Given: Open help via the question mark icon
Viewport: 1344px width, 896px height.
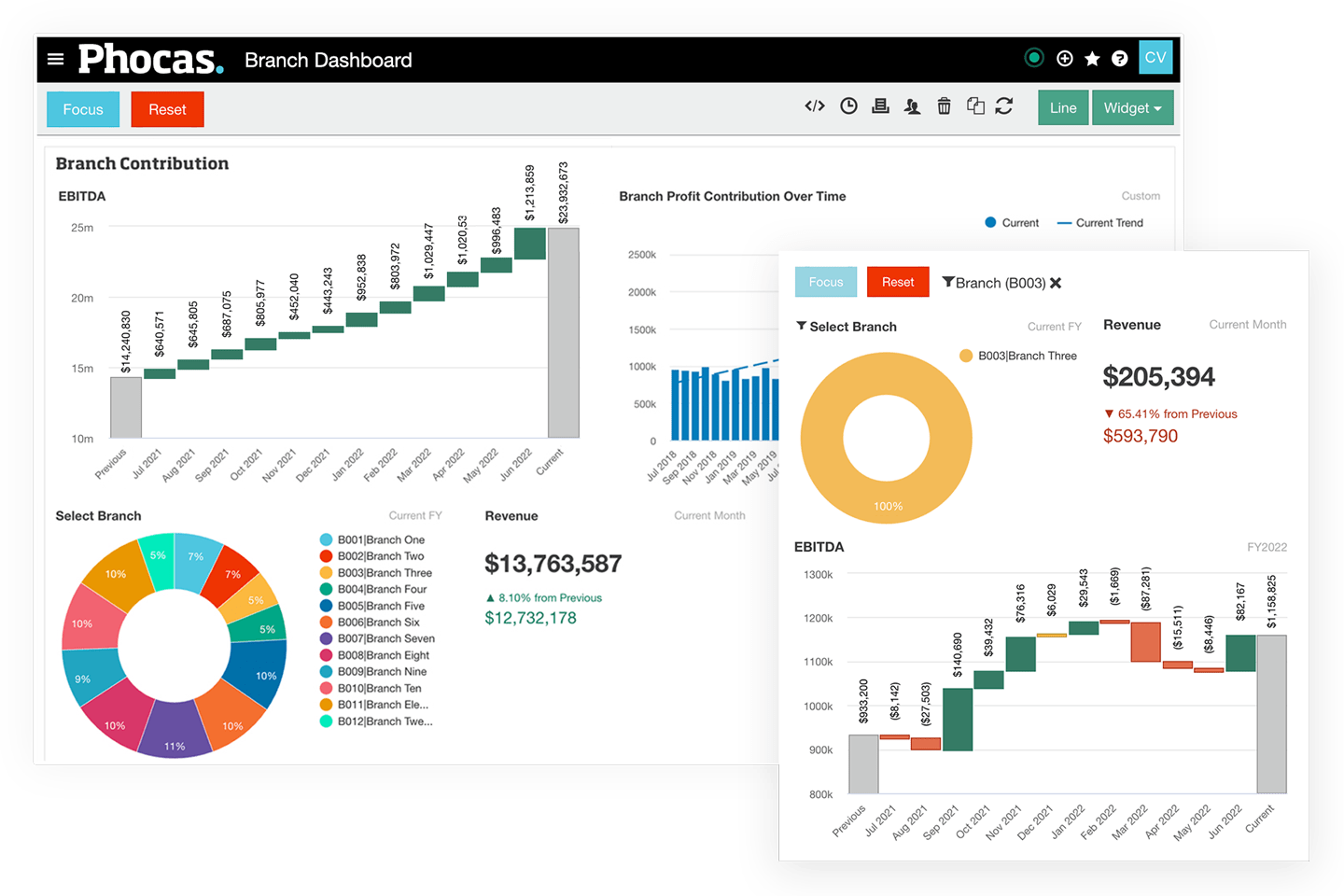Looking at the screenshot, I should pyautogui.click(x=1119, y=58).
